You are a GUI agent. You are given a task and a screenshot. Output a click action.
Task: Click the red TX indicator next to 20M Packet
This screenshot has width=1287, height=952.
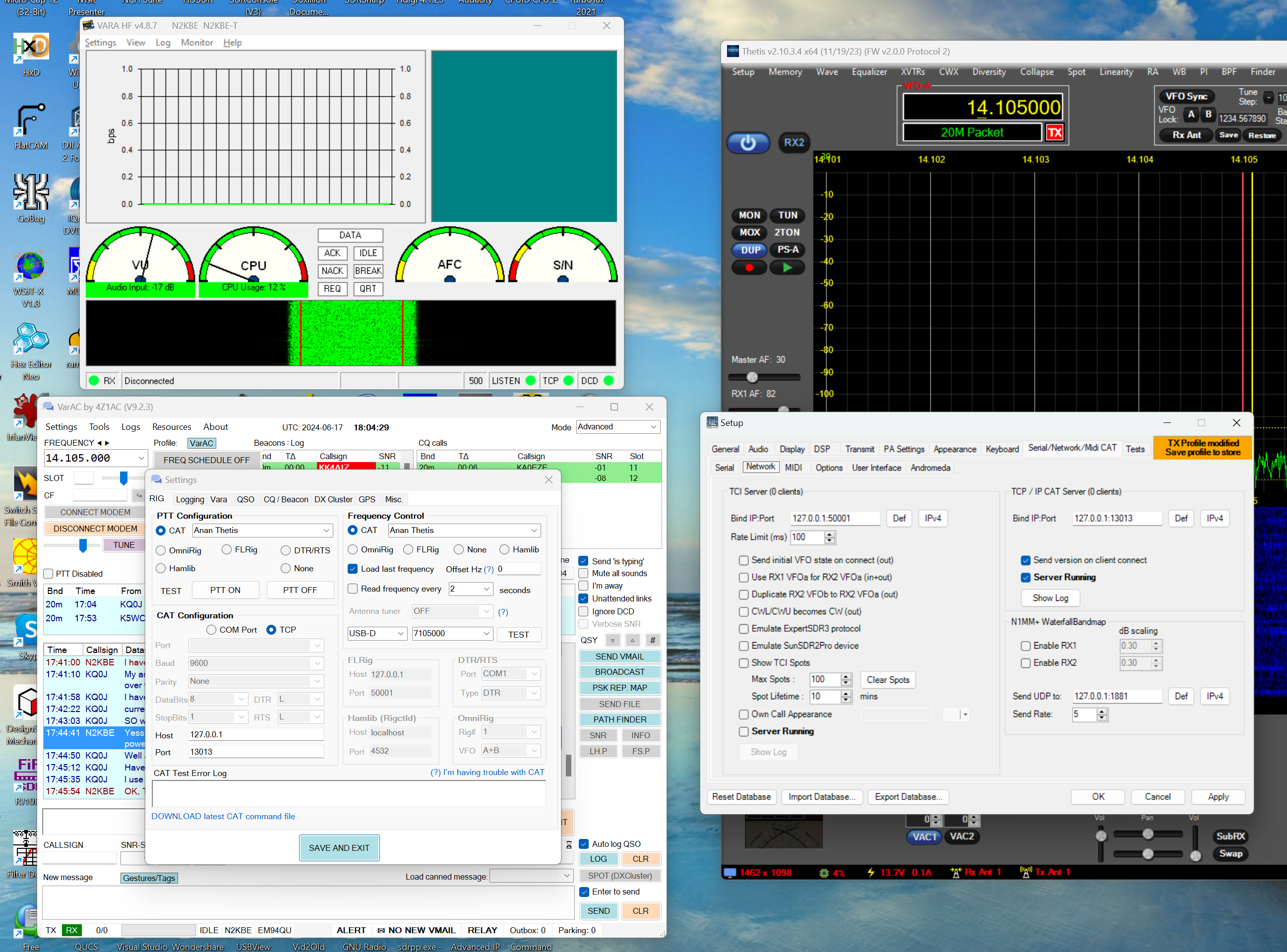(x=1054, y=132)
